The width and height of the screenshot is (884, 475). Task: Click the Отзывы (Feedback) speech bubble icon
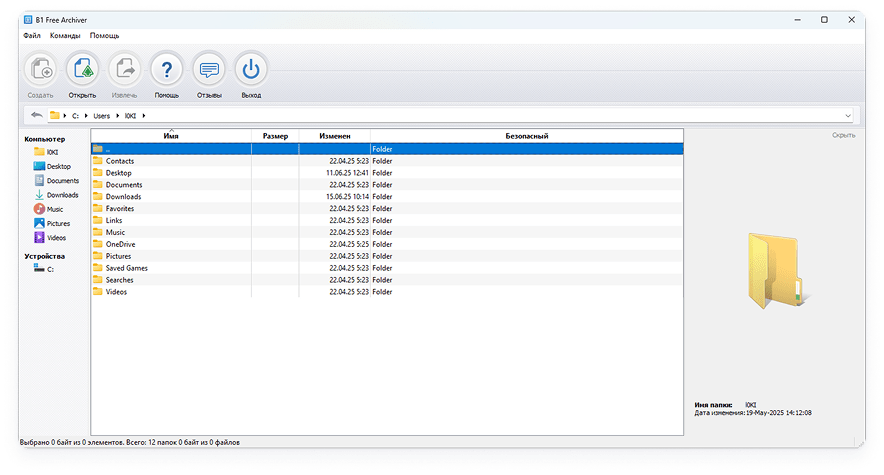[209, 69]
